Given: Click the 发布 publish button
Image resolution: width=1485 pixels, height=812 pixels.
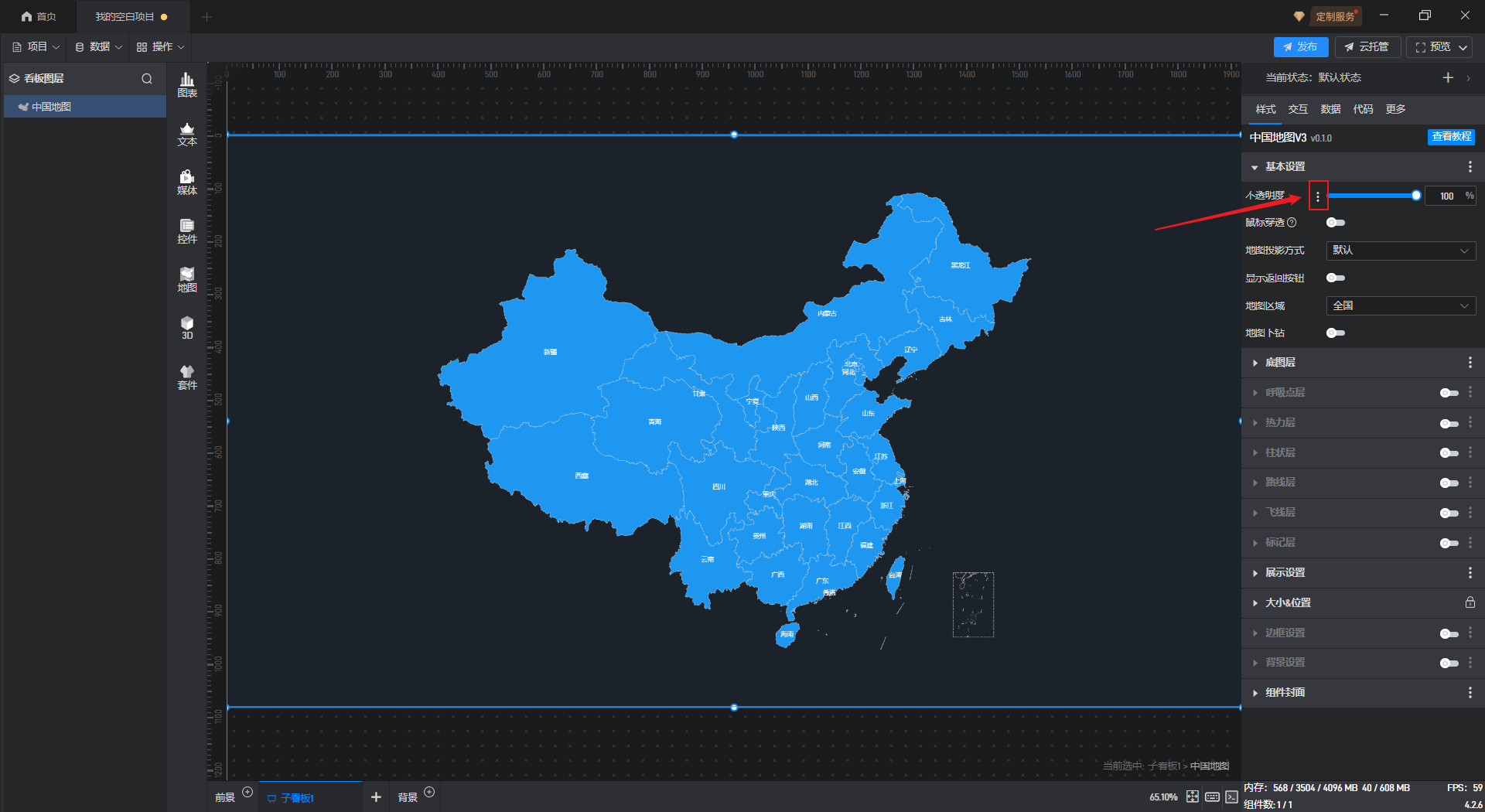Looking at the screenshot, I should (1301, 47).
